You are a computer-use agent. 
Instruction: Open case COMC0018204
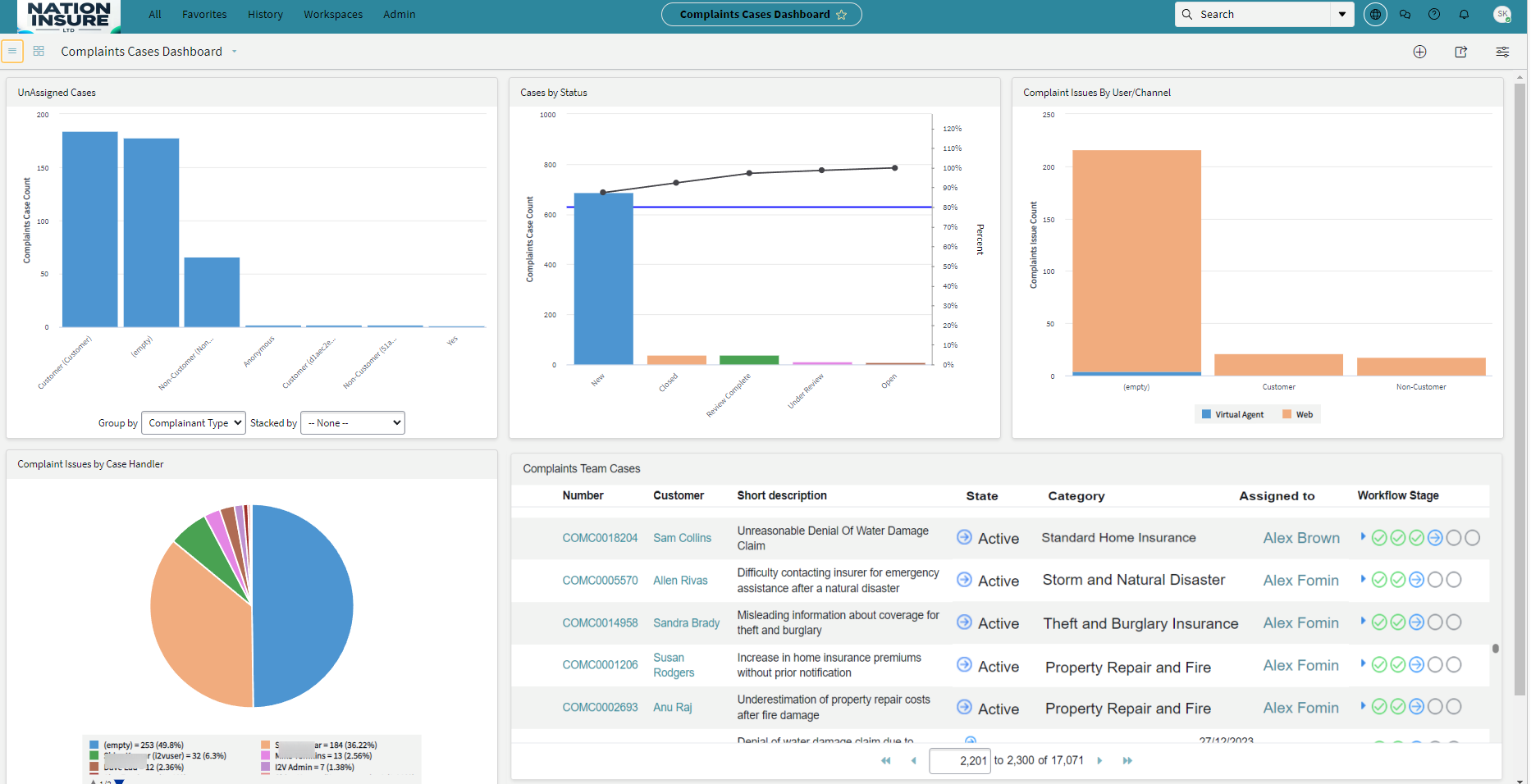600,538
